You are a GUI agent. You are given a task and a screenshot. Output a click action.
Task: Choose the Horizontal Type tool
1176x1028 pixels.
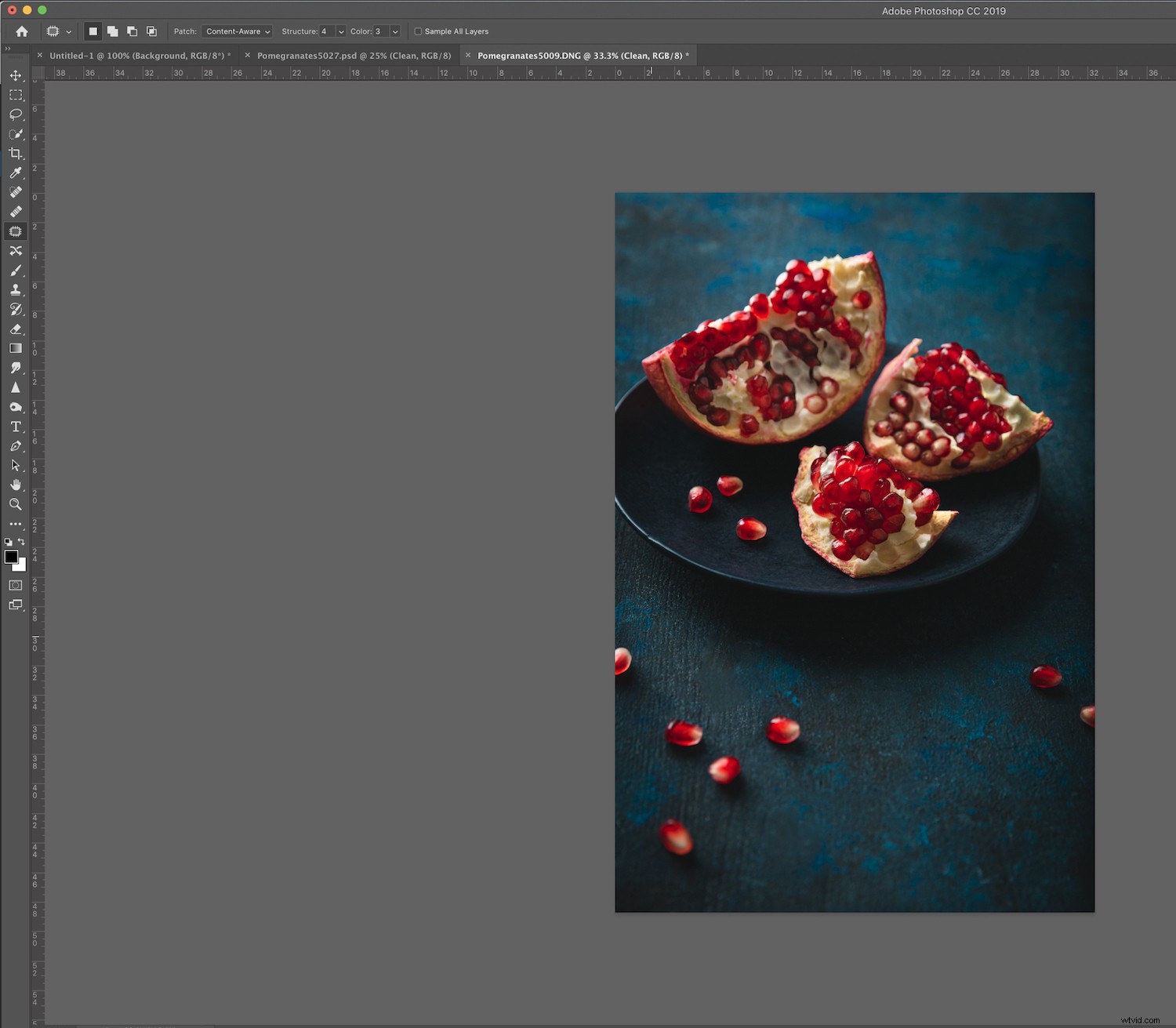pyautogui.click(x=16, y=426)
